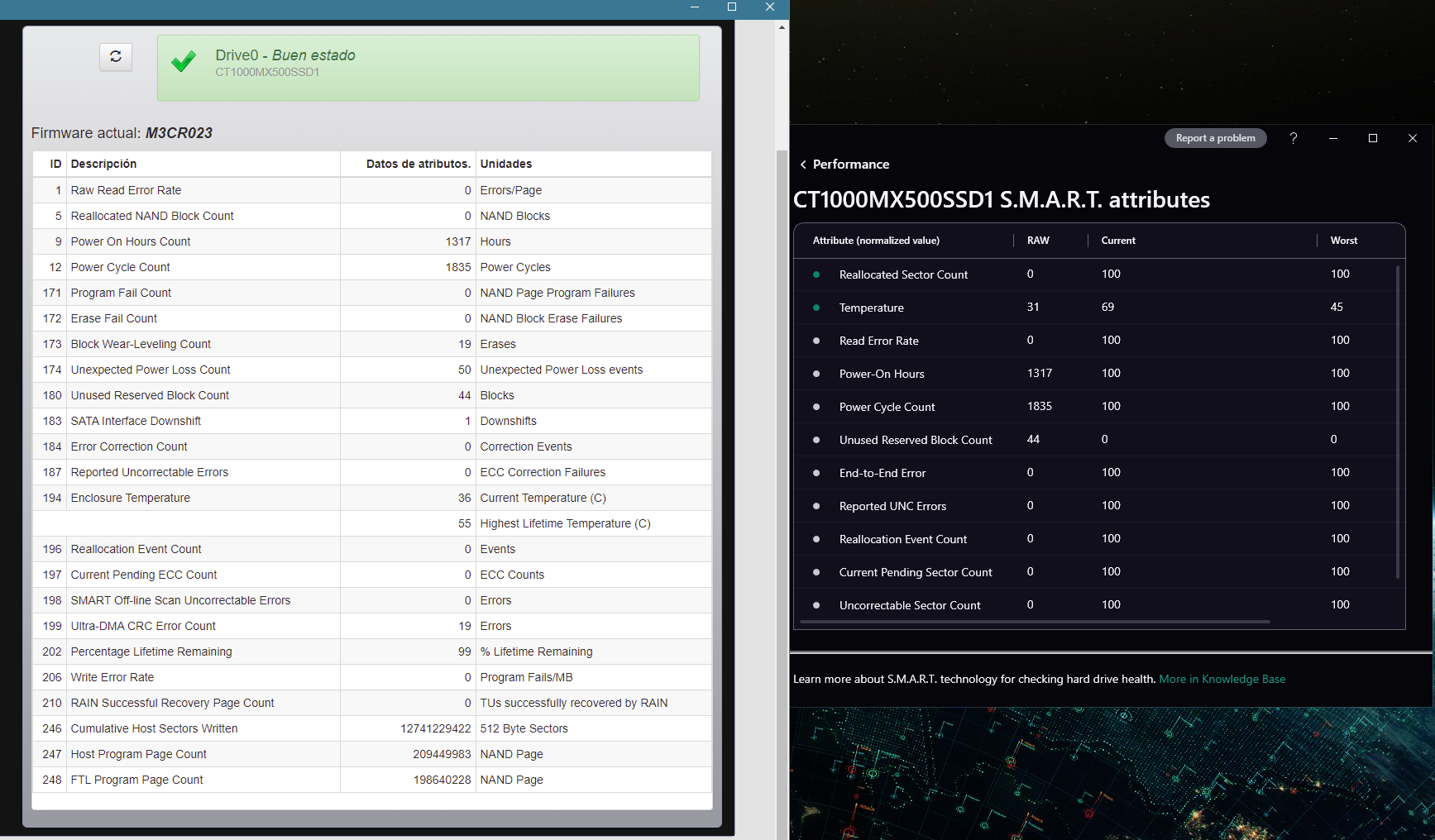Screen dimensions: 1435x840
Task: Open the More in Knowledge Base link
Action: tap(1222, 679)
